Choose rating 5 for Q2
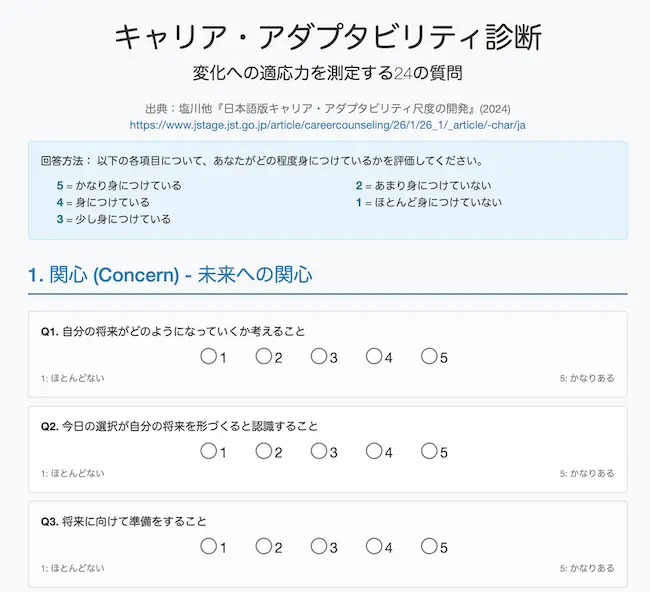The width and height of the screenshot is (650, 592). [x=429, y=451]
